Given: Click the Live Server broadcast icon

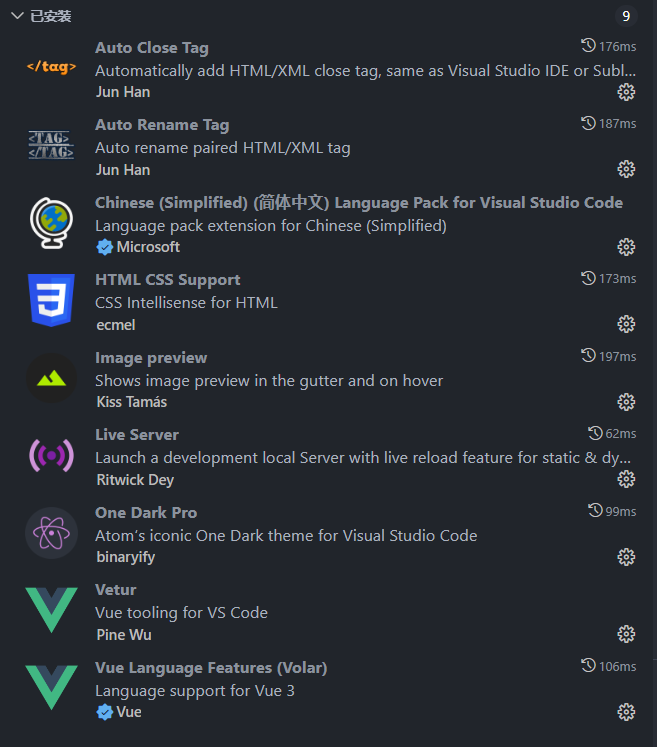Looking at the screenshot, I should point(51,456).
